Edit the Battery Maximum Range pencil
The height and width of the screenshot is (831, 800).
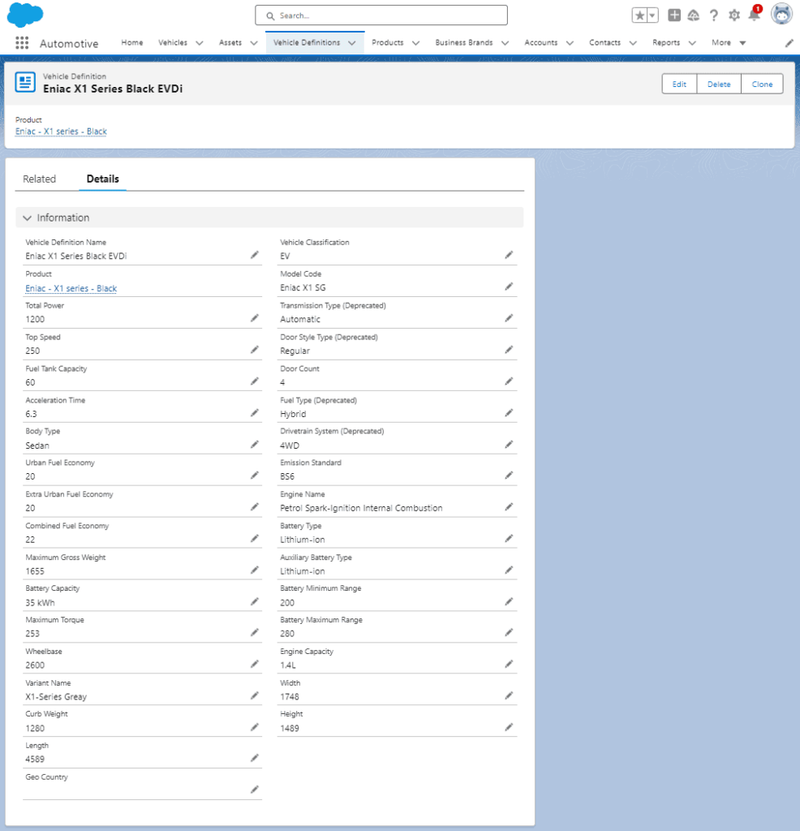(x=509, y=632)
